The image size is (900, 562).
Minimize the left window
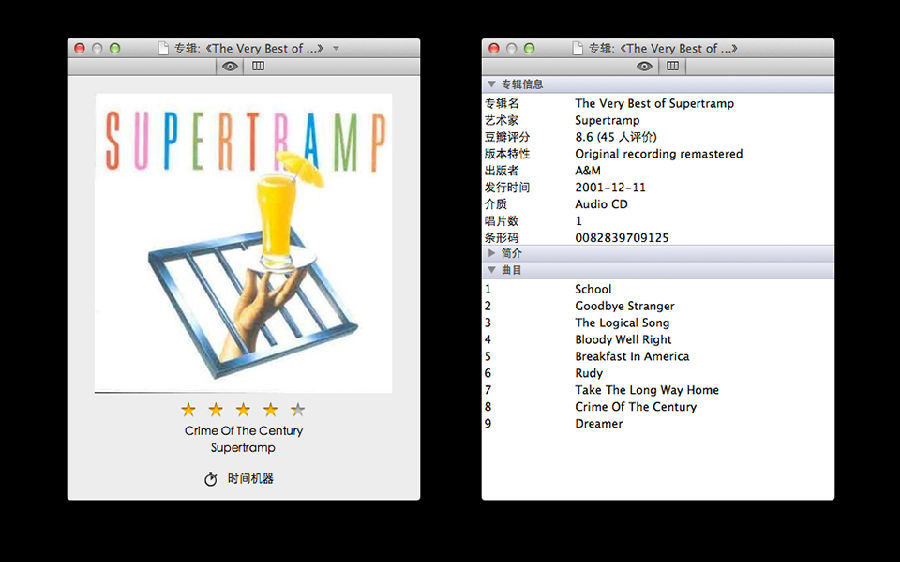click(x=98, y=48)
